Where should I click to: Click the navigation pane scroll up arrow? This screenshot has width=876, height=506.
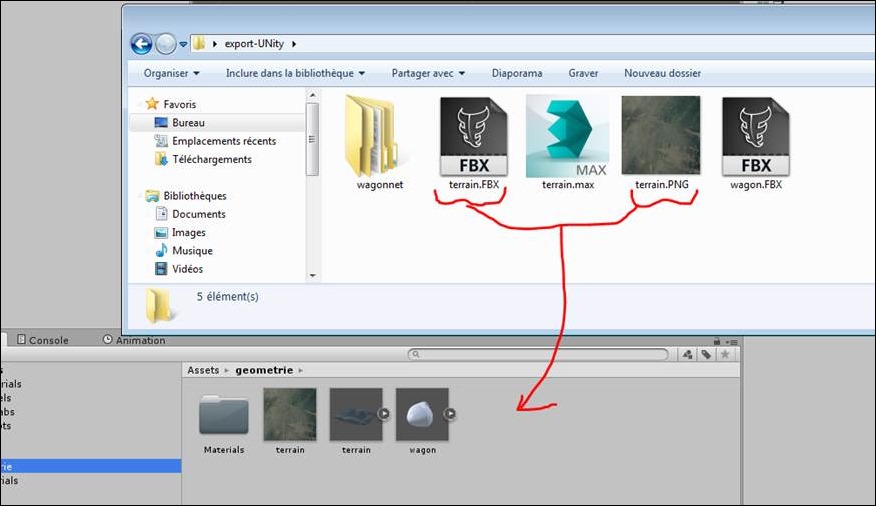(x=312, y=96)
